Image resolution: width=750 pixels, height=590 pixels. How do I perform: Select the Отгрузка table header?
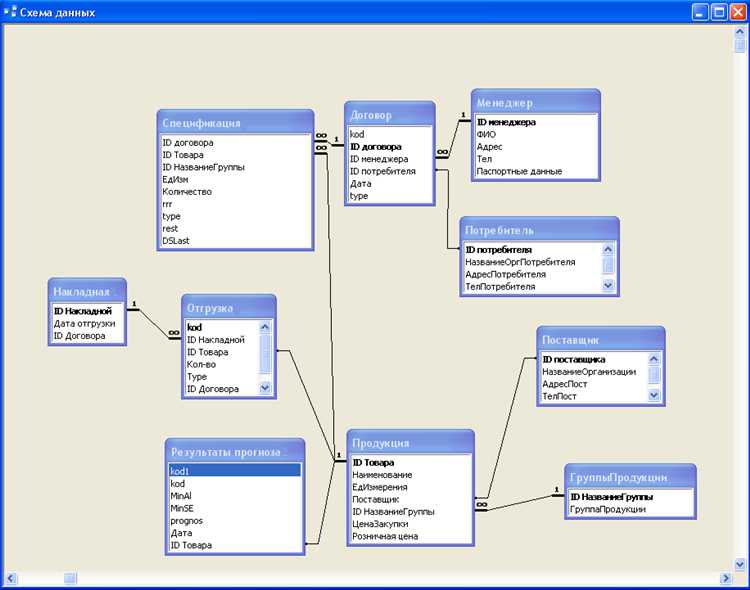coord(229,308)
